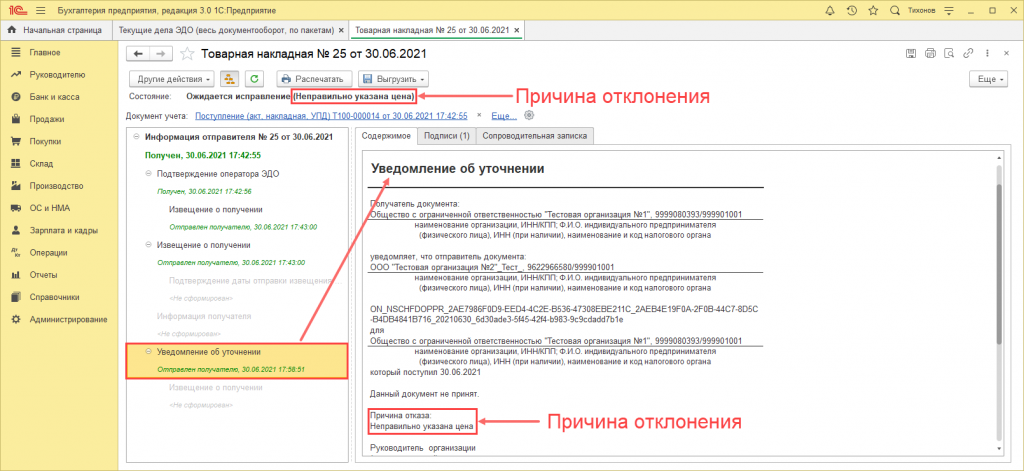The width and height of the screenshot is (1024, 471).
Task: Open the Банк и касса section
Action: pos(54,97)
